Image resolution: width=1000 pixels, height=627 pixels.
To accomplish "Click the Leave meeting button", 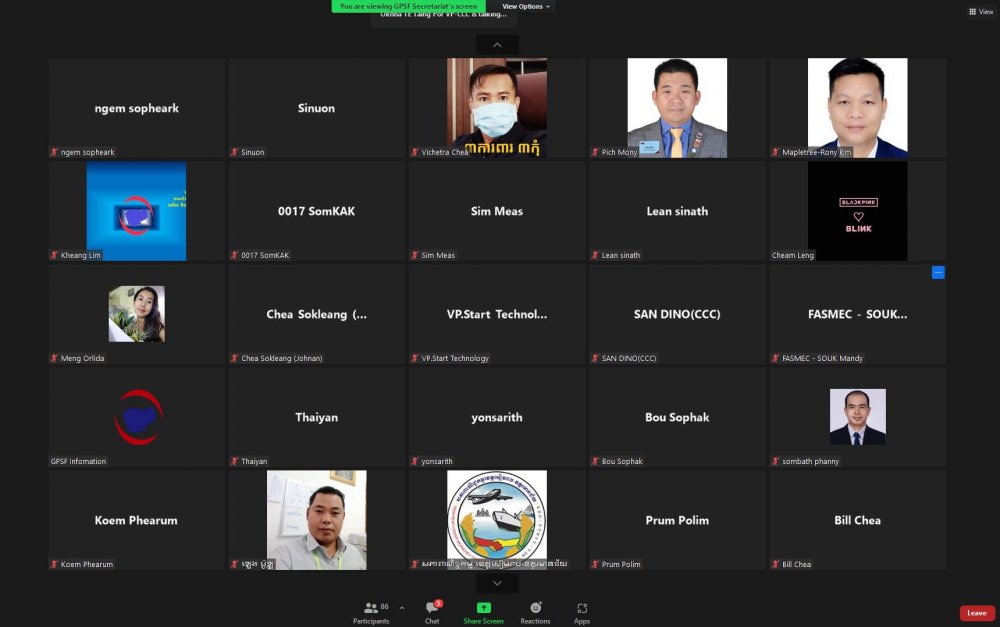I will pos(976,613).
